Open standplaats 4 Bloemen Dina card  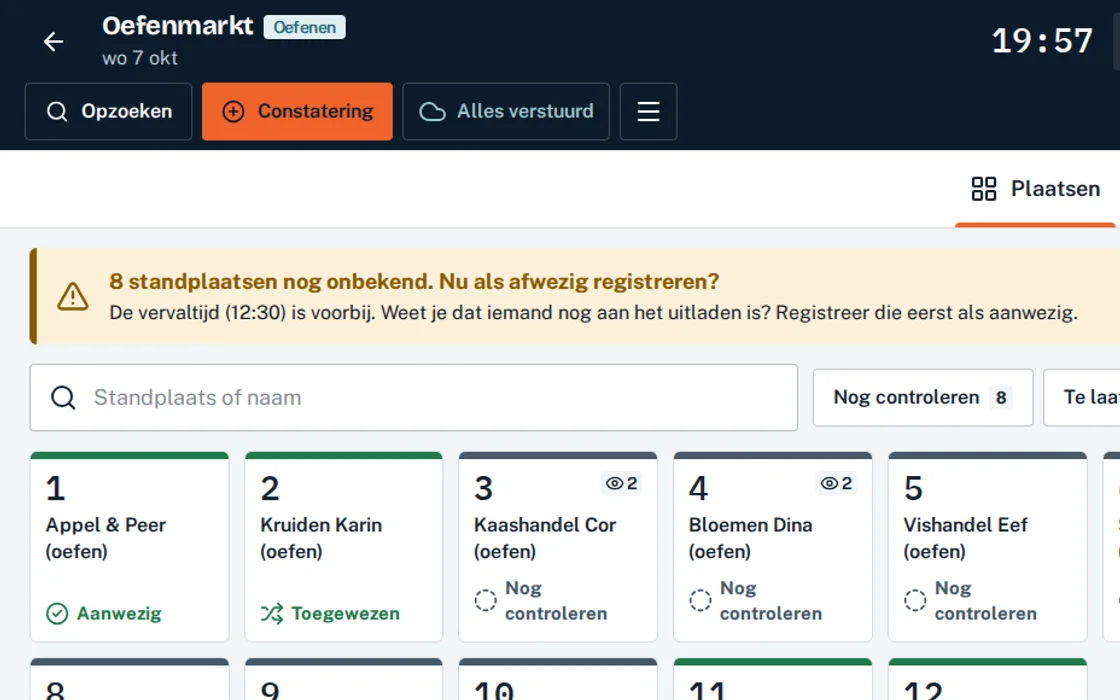coord(773,546)
